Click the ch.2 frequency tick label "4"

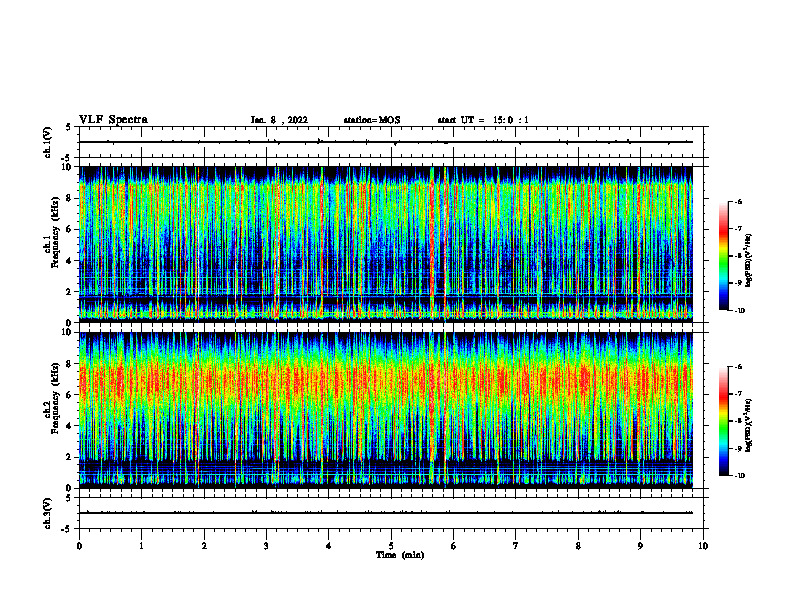coord(69,426)
